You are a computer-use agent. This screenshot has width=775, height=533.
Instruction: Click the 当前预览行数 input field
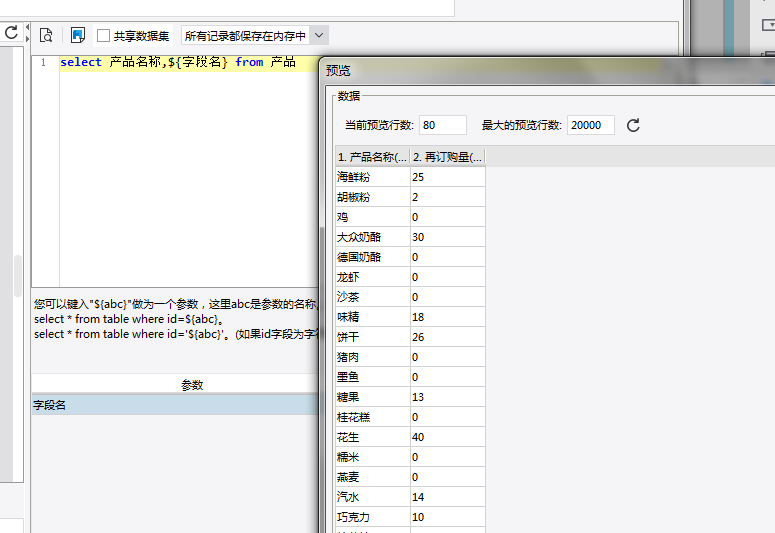pos(443,125)
